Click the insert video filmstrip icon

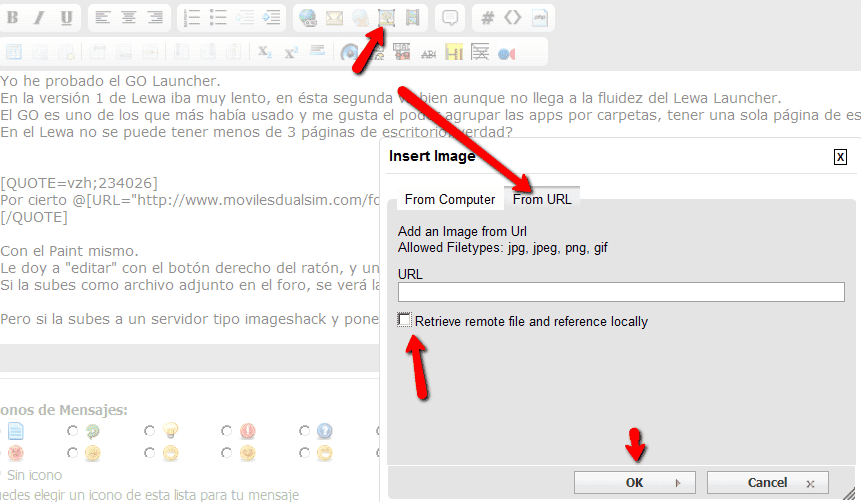pyautogui.click(x=412, y=18)
